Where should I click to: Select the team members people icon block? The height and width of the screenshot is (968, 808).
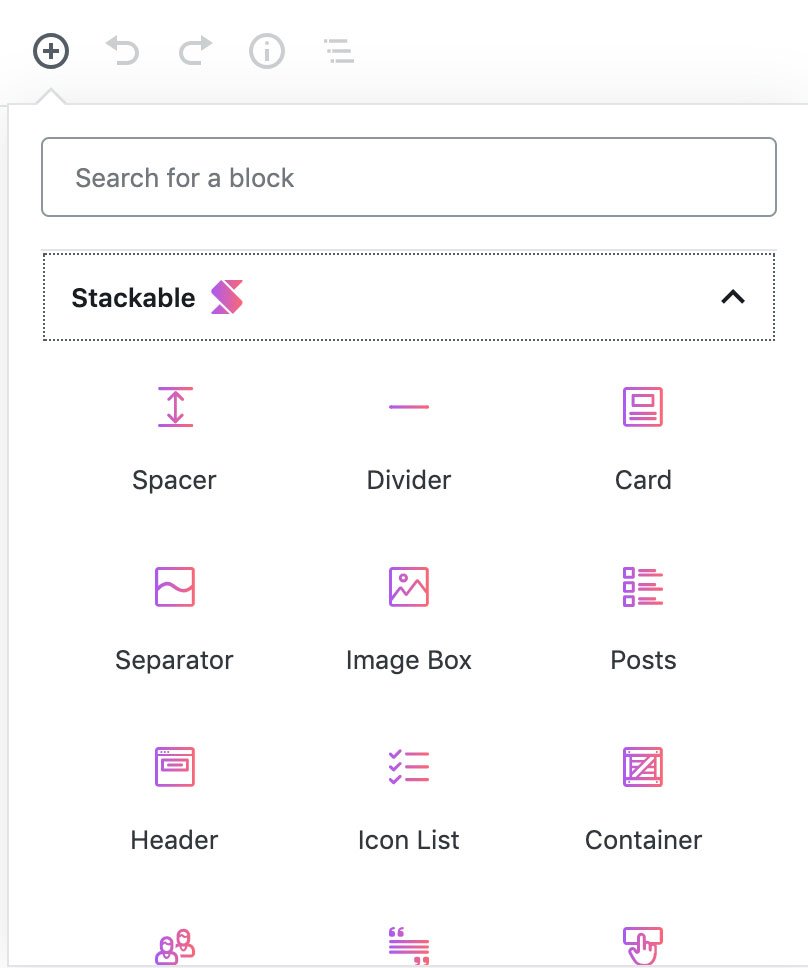click(x=175, y=946)
